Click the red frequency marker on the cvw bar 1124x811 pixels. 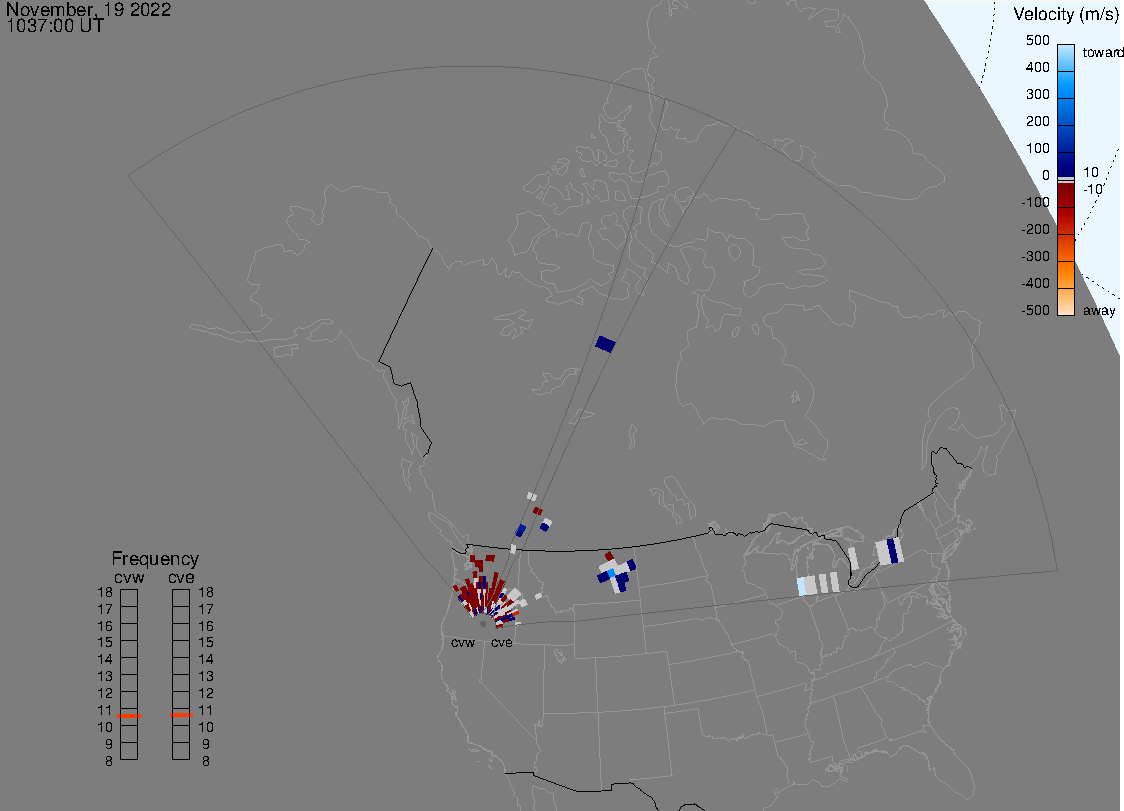129,716
